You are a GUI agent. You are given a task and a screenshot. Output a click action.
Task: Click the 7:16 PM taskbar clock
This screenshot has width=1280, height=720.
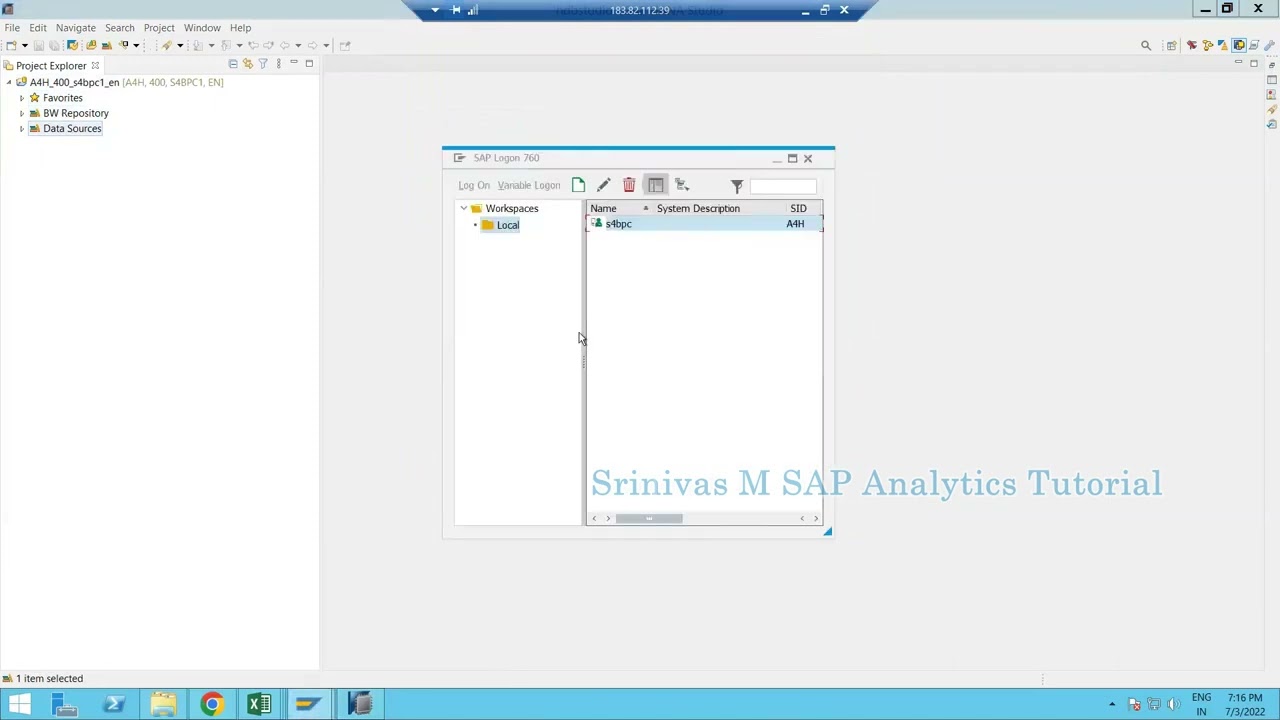pos(1244,697)
